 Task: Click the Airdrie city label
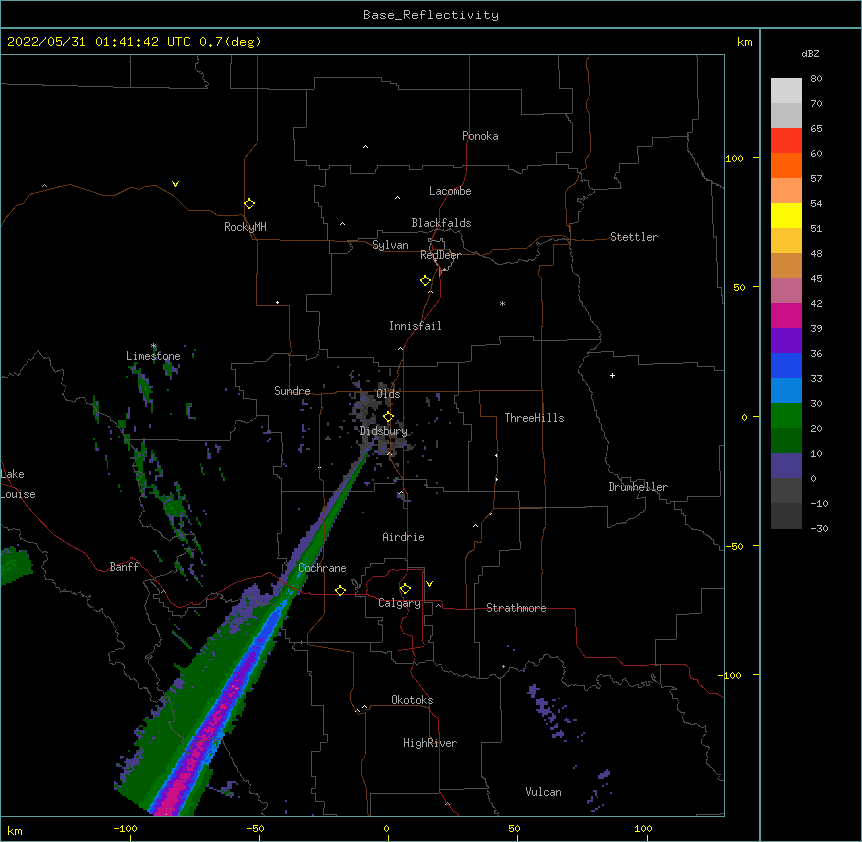403,537
